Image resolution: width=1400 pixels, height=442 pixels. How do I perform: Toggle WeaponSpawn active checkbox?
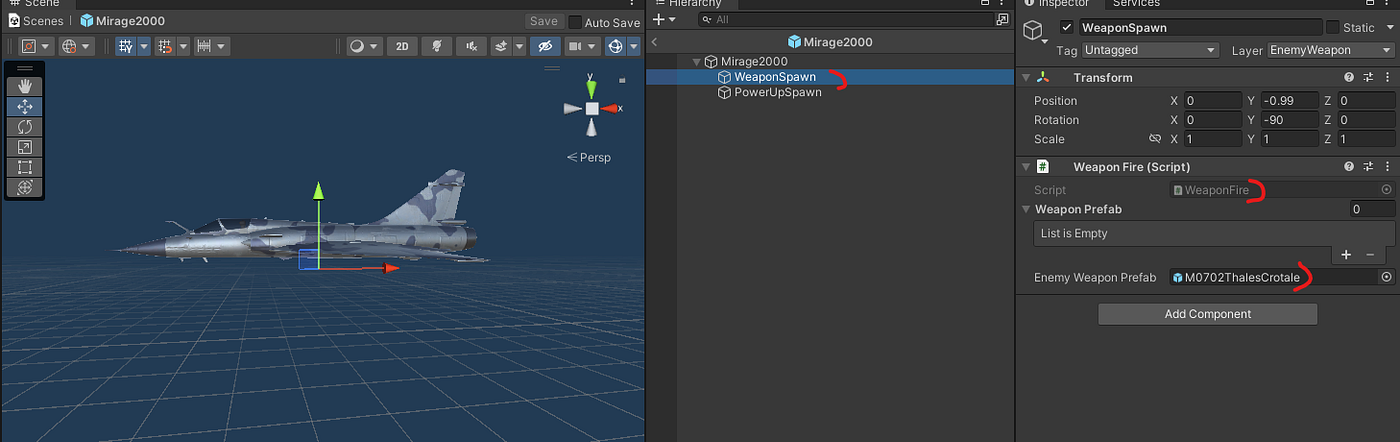coord(1067,28)
